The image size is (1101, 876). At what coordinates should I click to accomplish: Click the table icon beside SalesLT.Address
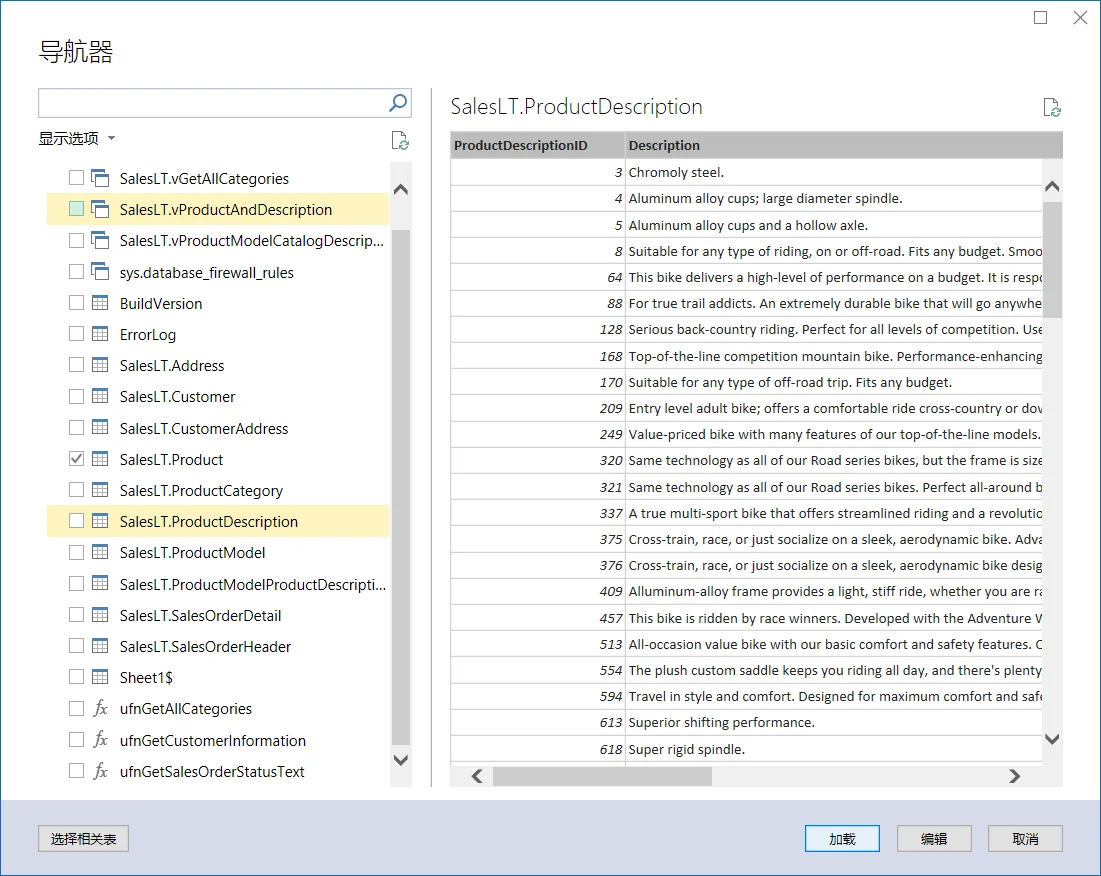pos(100,365)
